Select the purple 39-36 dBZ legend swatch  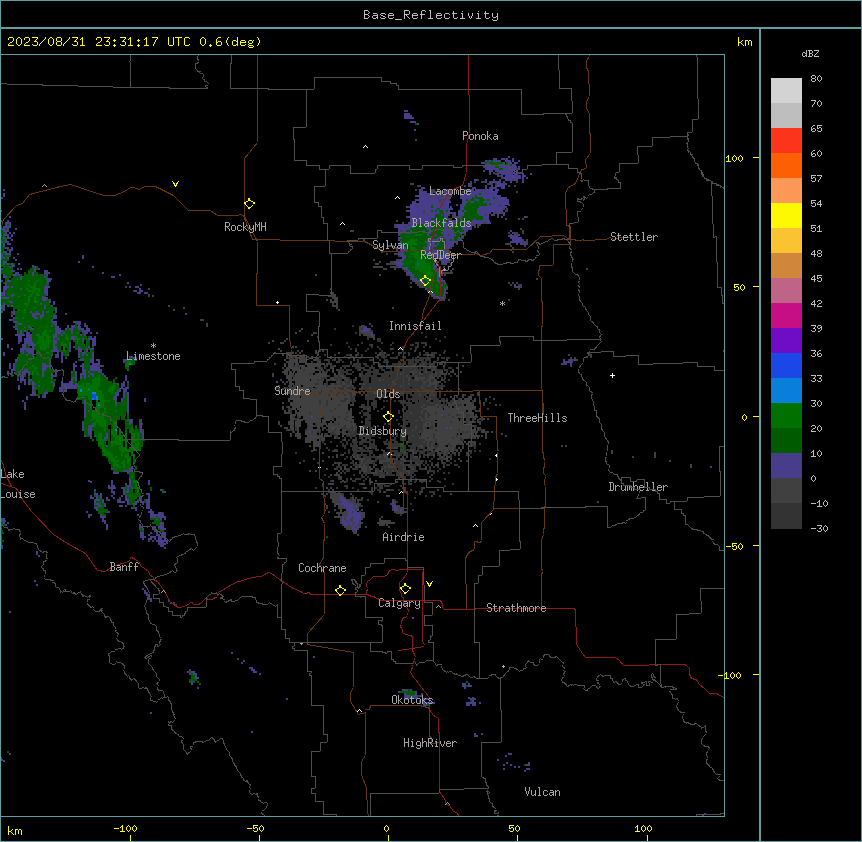tap(786, 341)
